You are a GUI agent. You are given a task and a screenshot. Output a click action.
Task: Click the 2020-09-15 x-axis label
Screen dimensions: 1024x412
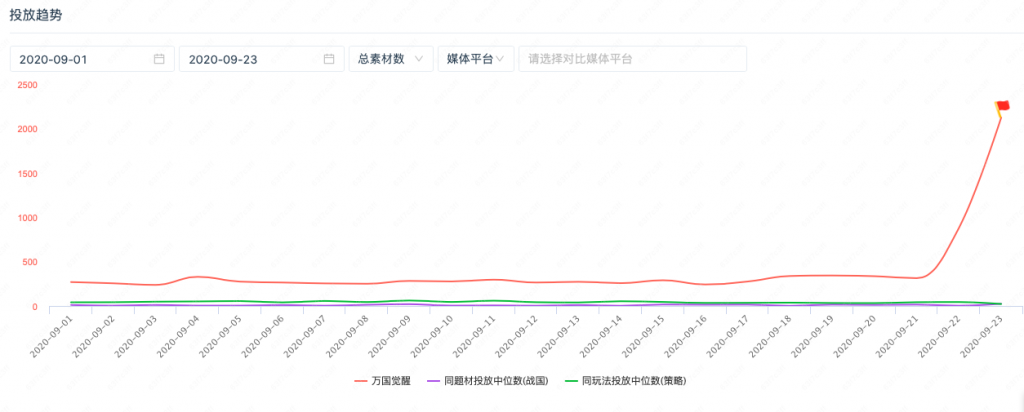pos(643,335)
